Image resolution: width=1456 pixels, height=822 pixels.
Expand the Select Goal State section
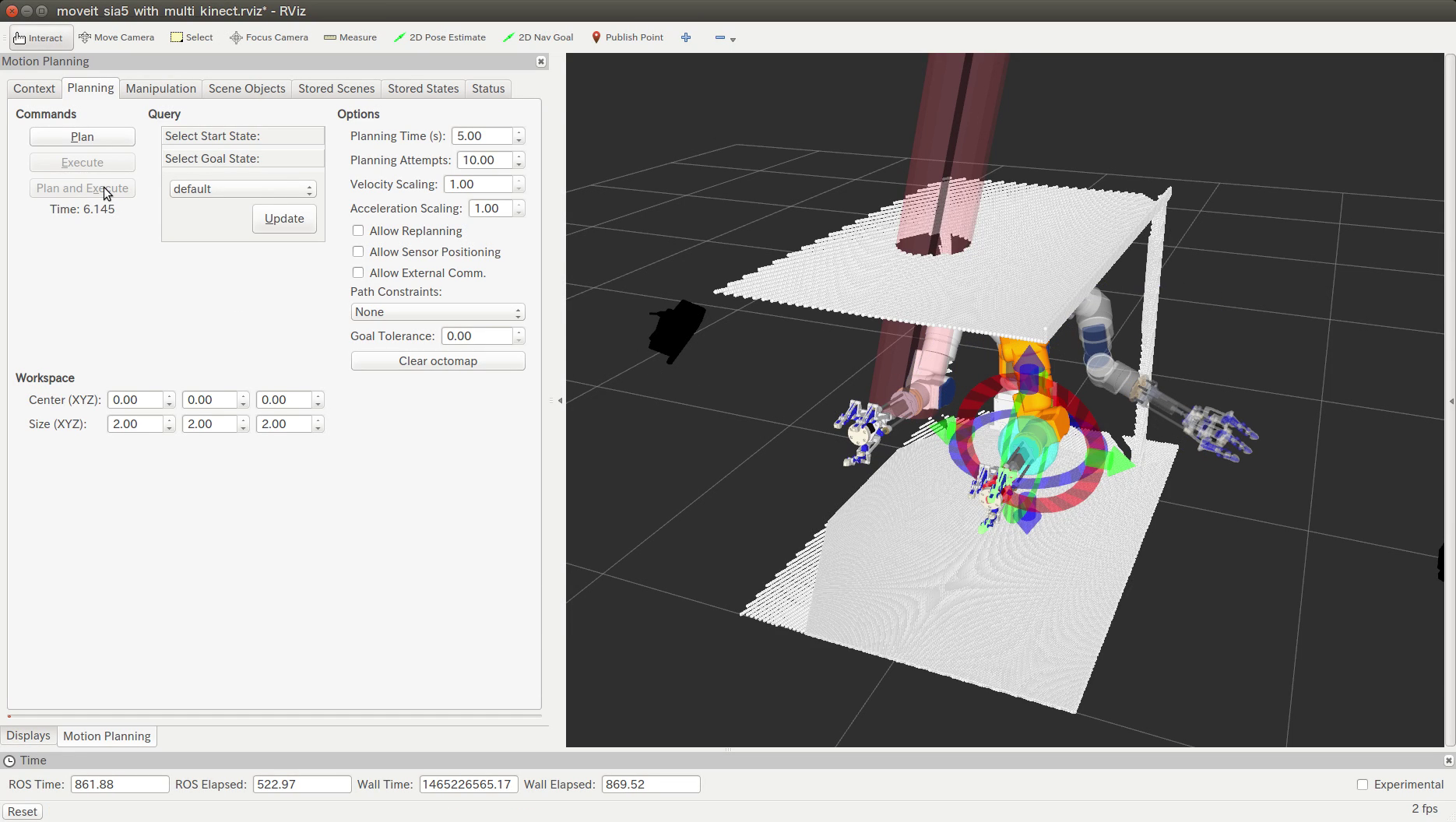[243, 159]
